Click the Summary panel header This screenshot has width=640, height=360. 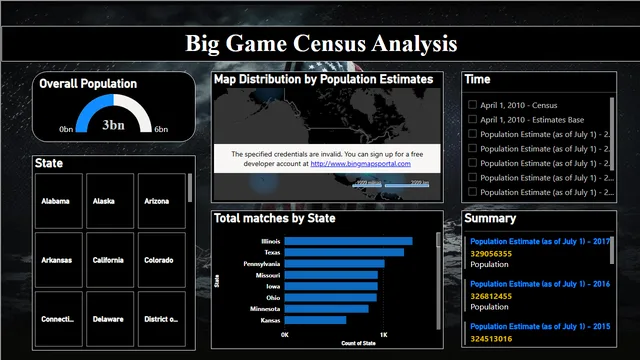(490, 218)
